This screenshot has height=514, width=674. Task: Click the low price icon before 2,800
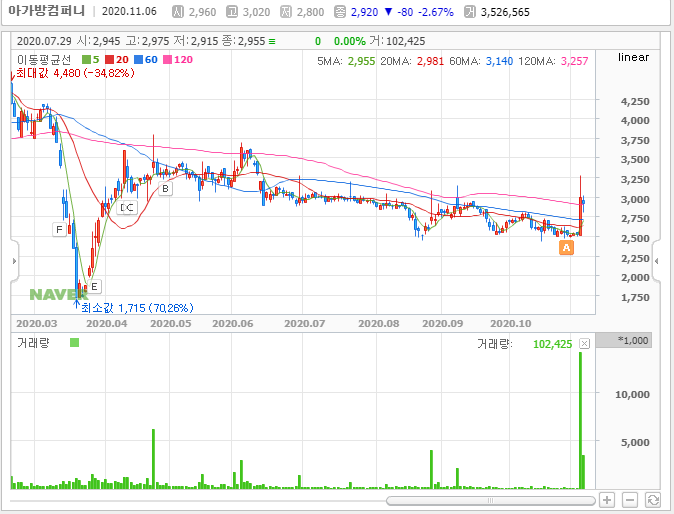pos(286,12)
